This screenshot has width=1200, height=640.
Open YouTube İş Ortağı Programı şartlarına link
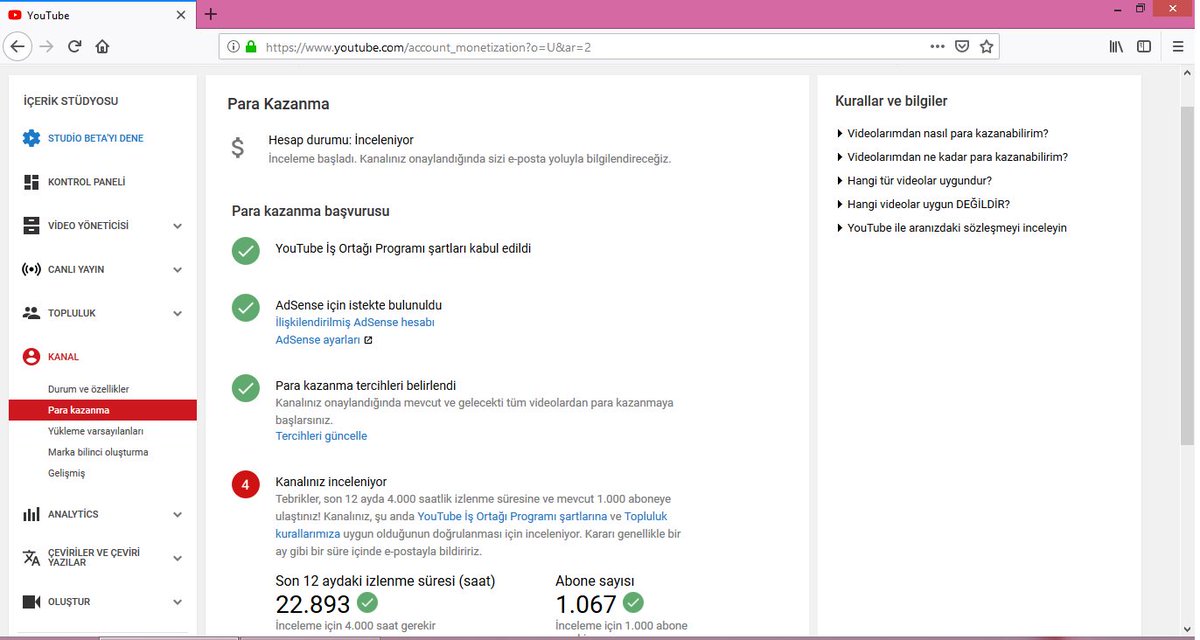(x=512, y=516)
